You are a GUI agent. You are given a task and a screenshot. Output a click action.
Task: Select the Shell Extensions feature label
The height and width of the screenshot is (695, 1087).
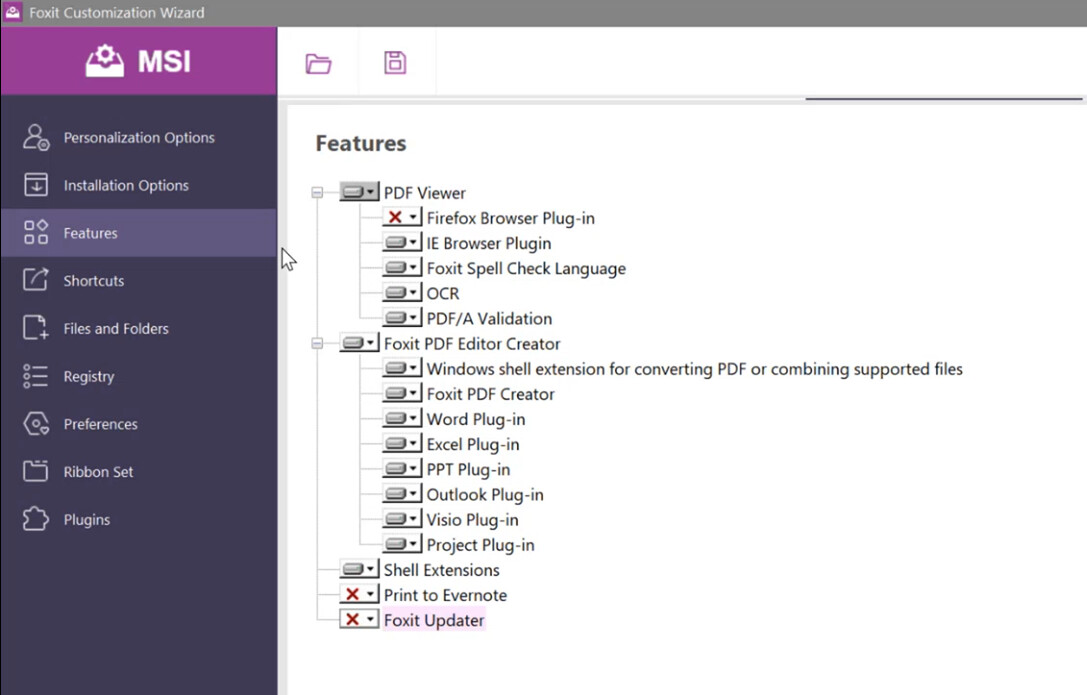click(441, 570)
